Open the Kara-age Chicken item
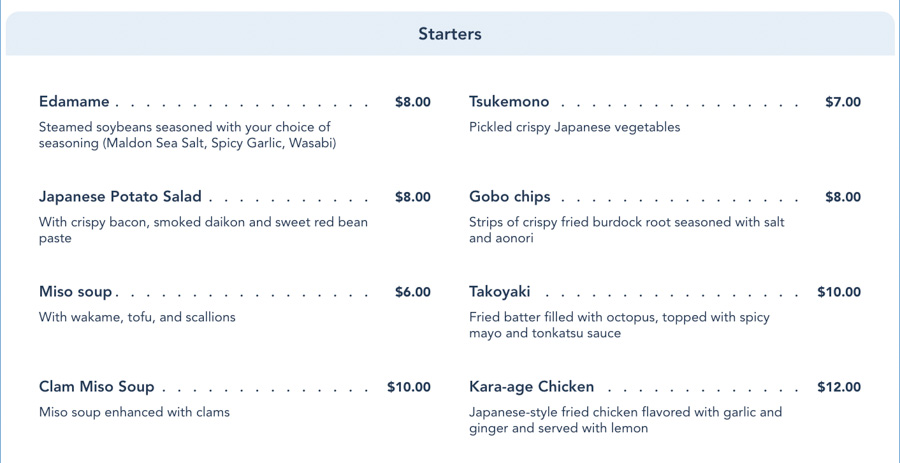This screenshot has height=463, width=900. click(532, 387)
